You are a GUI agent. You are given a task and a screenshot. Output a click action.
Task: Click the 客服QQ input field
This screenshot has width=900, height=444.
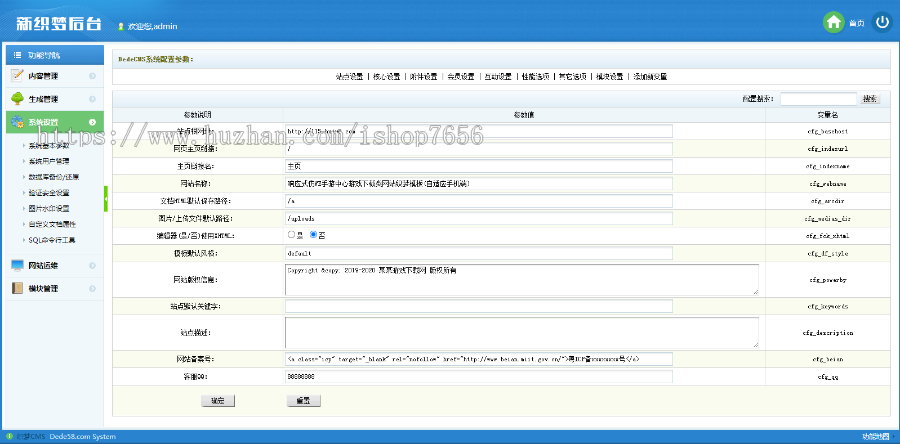pos(479,377)
